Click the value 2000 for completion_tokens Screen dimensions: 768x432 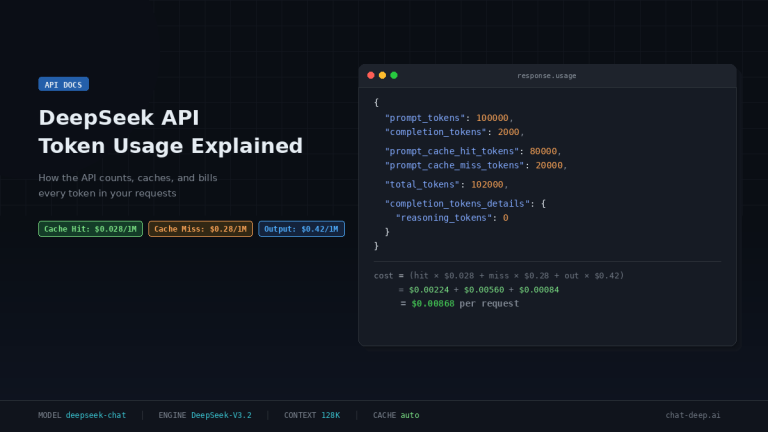(508, 132)
